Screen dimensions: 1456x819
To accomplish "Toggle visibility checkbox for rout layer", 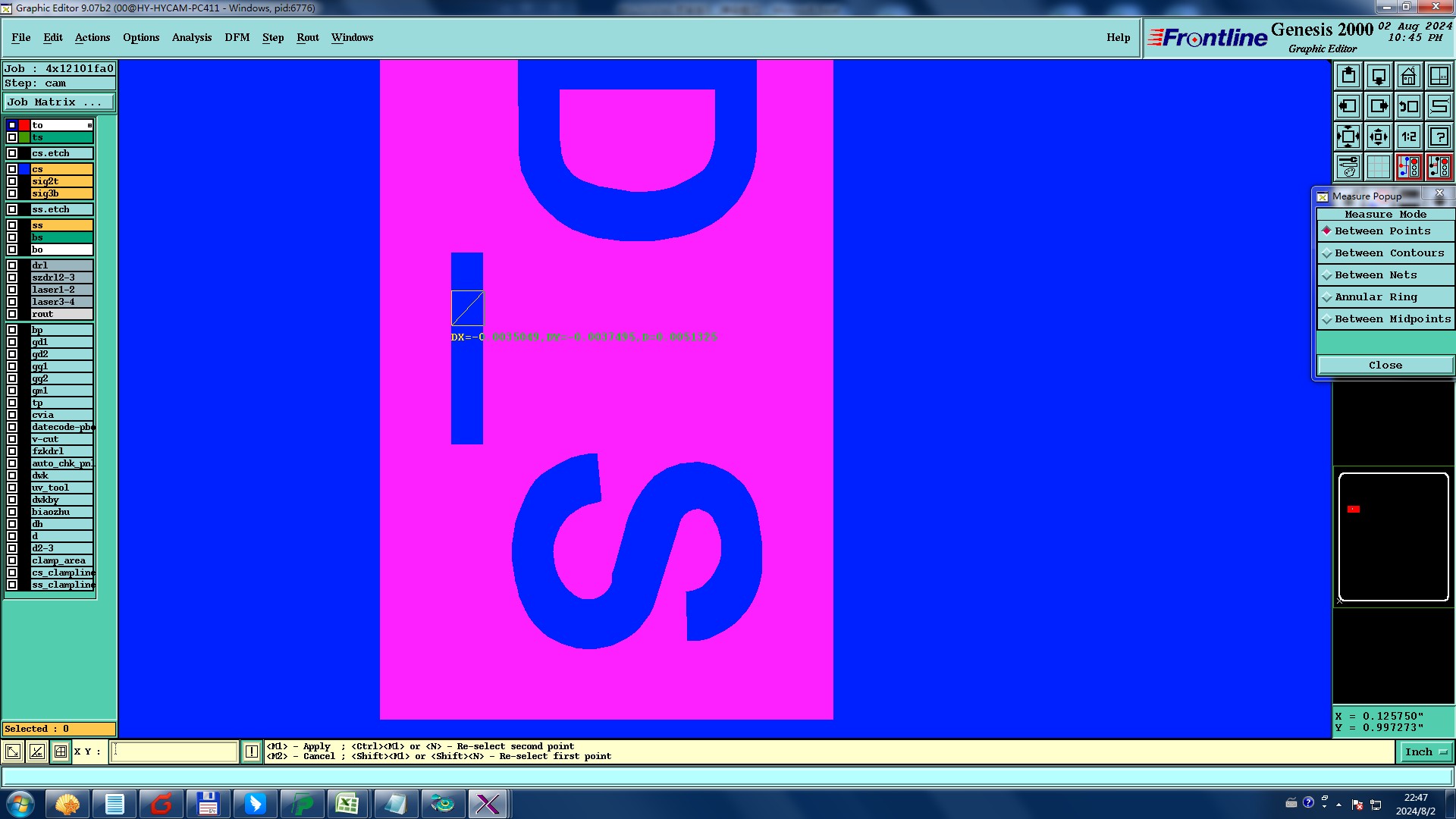I will 12,314.
